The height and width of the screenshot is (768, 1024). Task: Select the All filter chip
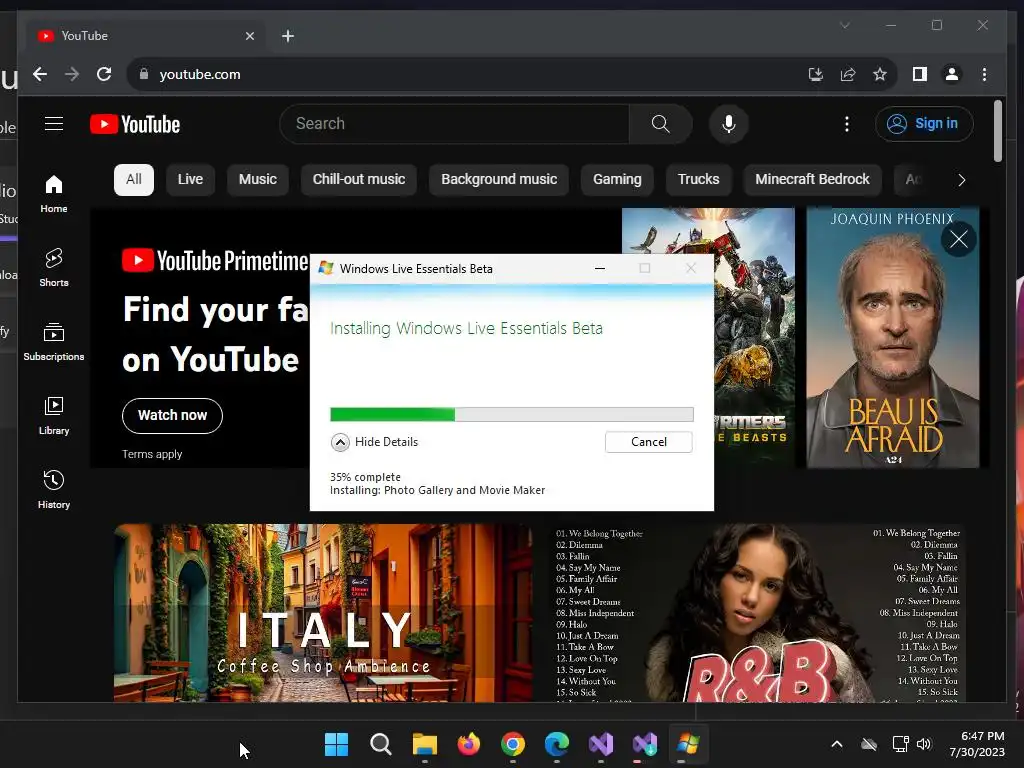click(134, 180)
